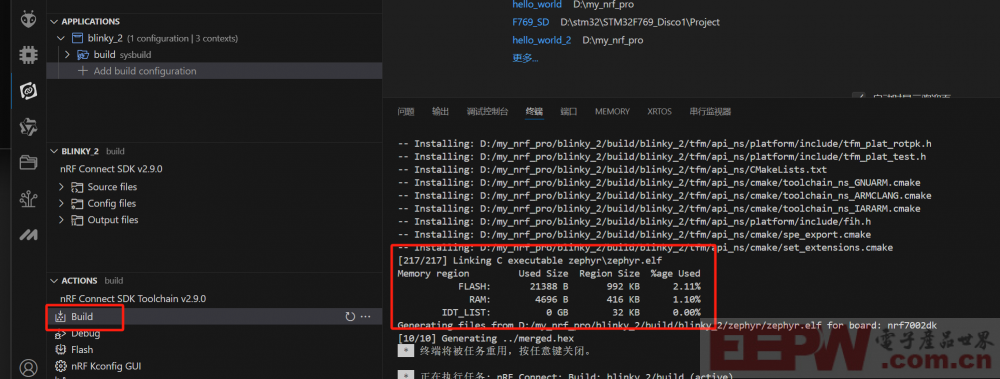Open the hello_world recent project link
Image resolution: width=1000 pixels, height=379 pixels.
(x=537, y=4)
